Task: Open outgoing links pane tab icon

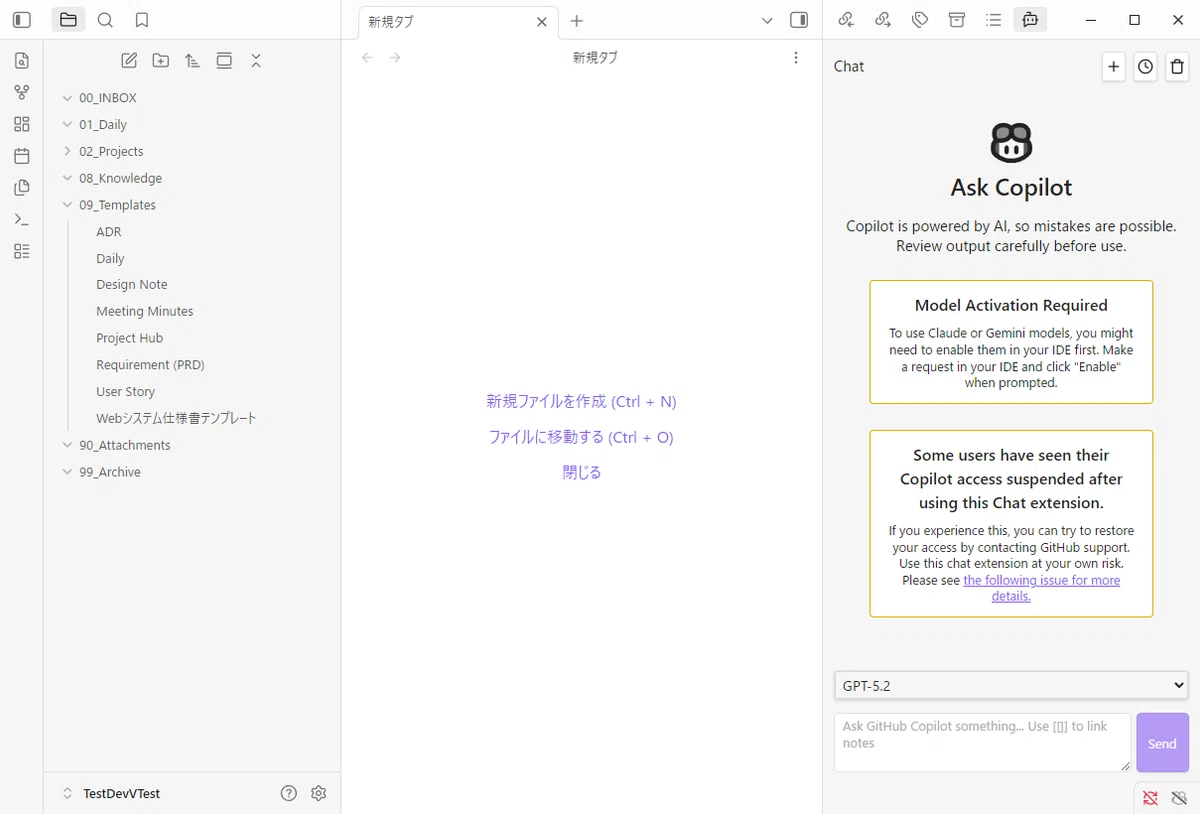Action: (883, 20)
